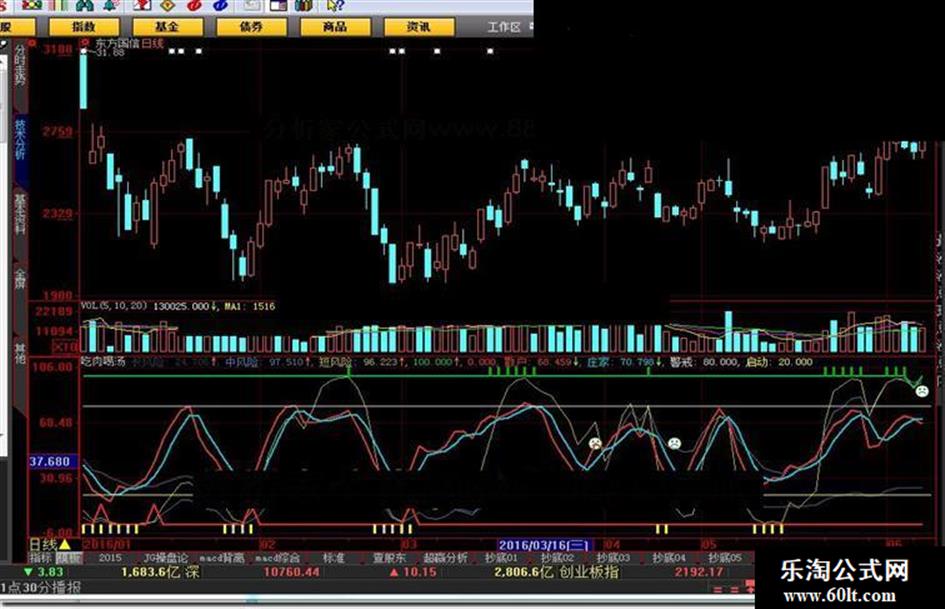Expand the 日线 period triangle selector
Image resolution: width=945 pixels, height=609 pixels.
point(64,544)
